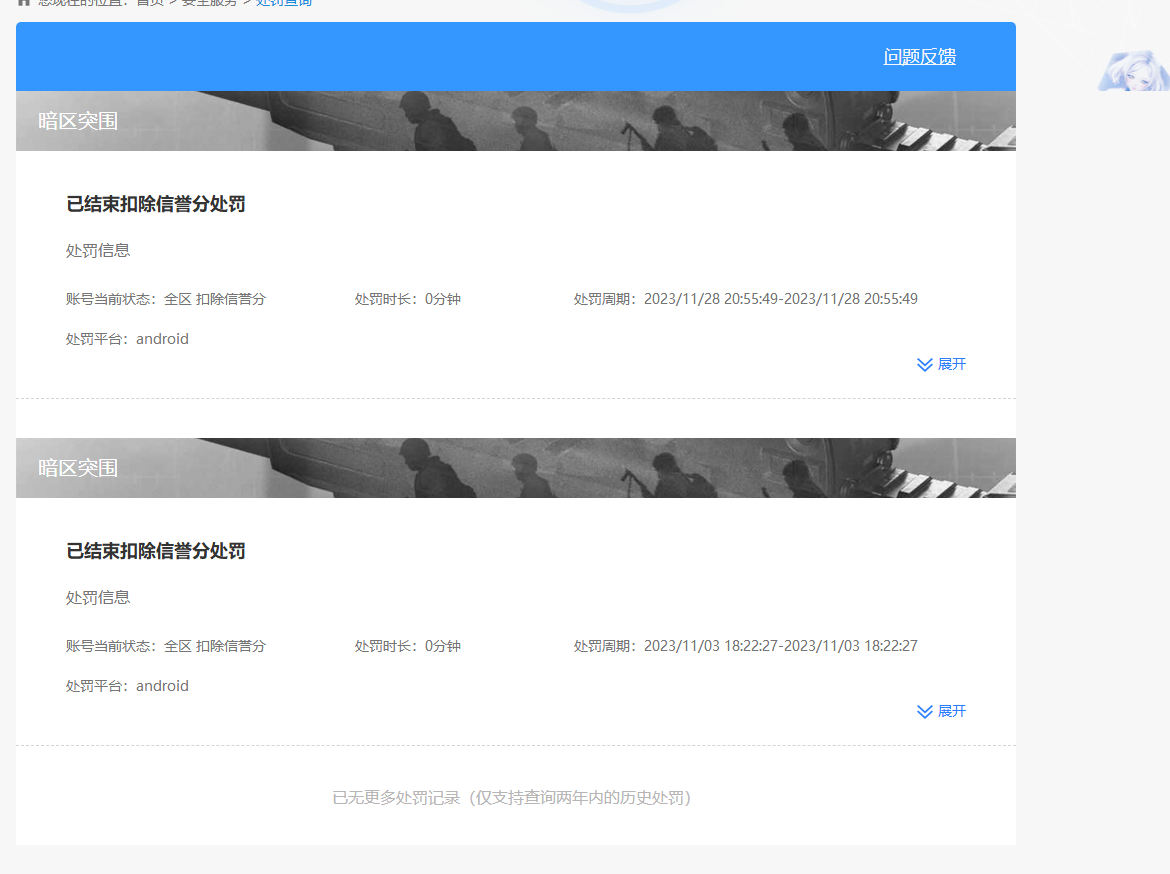Click 账号当前状态 全区 扣除信誉分 text
This screenshot has height=874, width=1170.
166,298
